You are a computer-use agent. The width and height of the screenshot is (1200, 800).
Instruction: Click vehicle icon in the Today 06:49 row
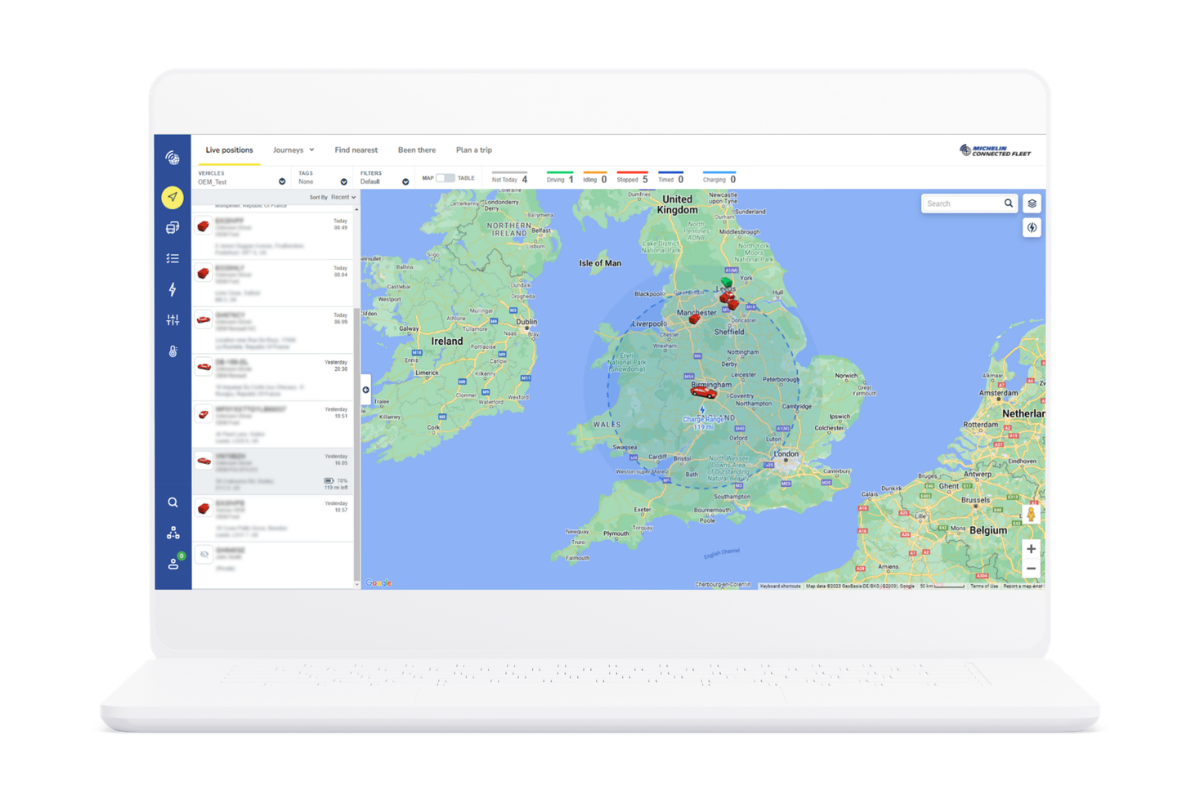(203, 227)
